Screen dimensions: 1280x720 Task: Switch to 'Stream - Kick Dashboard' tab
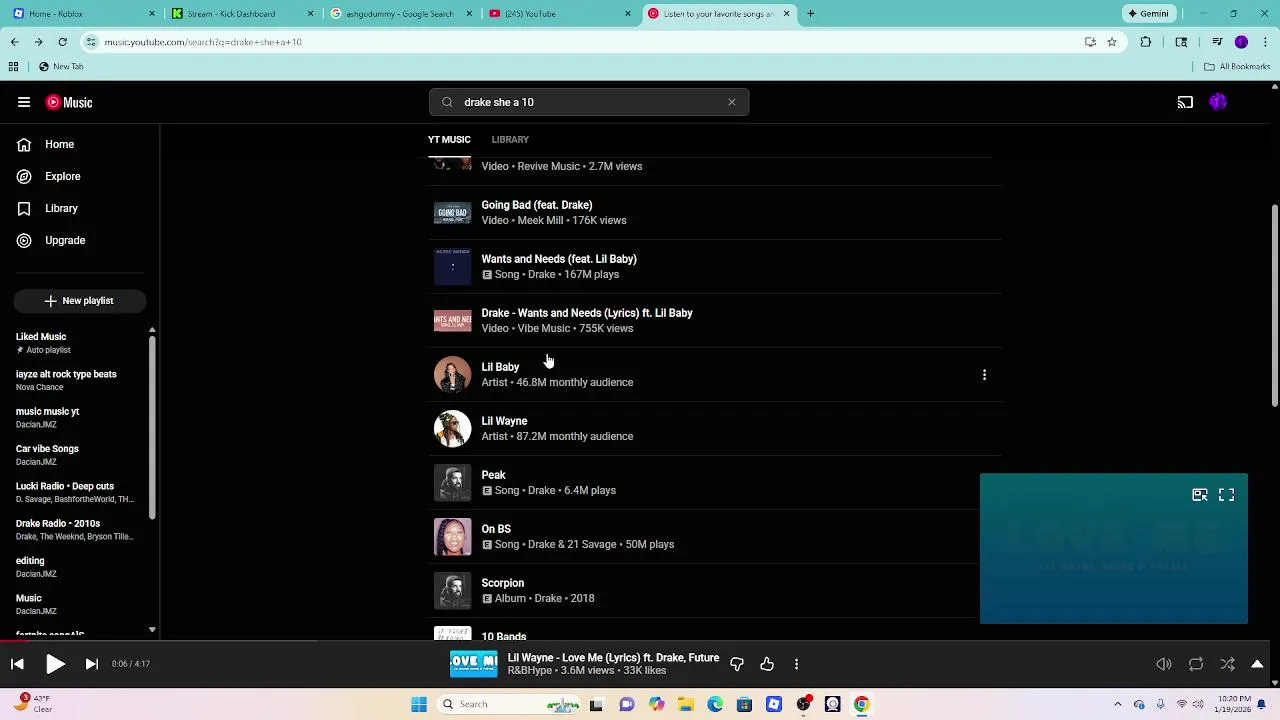pyautogui.click(x=243, y=14)
